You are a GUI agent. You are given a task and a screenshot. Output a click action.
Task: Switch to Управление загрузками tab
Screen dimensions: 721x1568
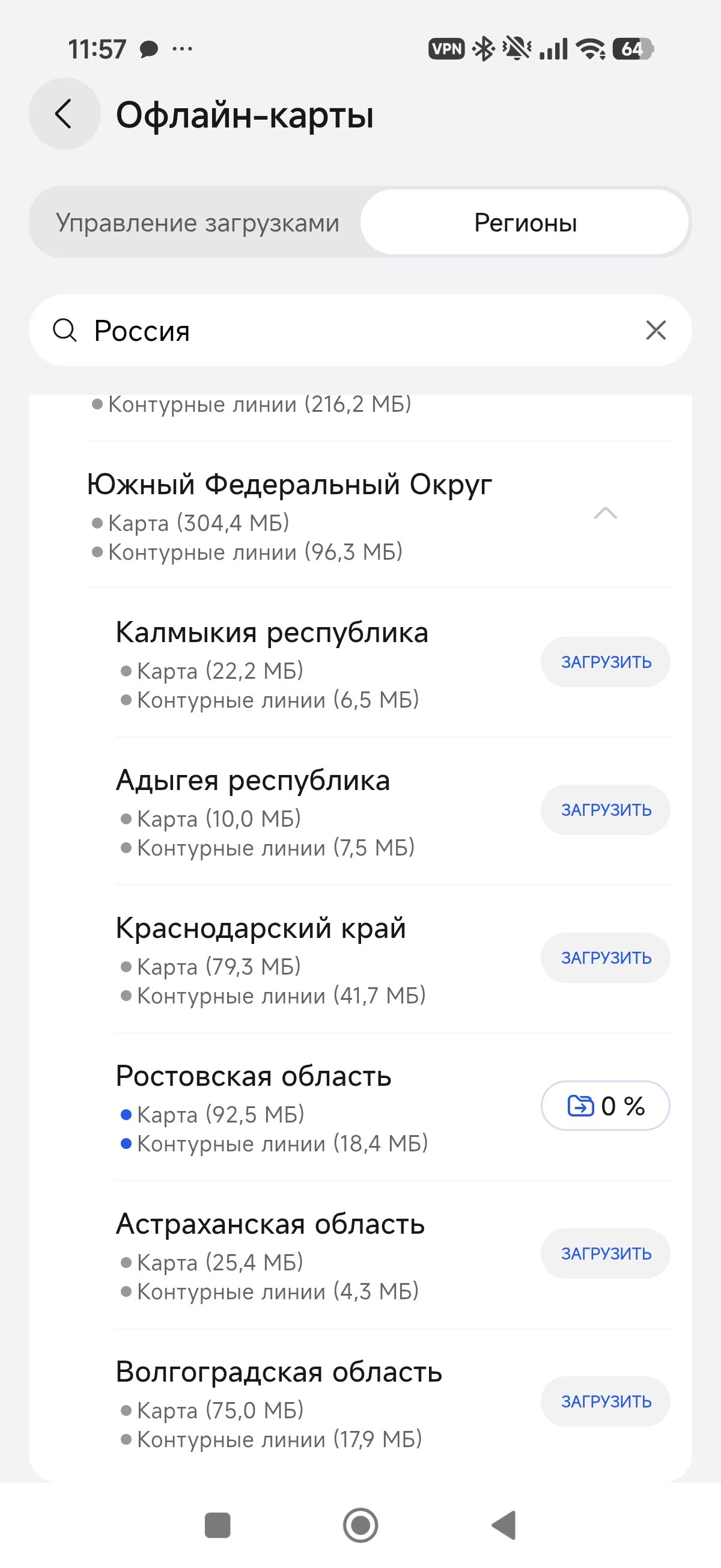[x=197, y=223]
